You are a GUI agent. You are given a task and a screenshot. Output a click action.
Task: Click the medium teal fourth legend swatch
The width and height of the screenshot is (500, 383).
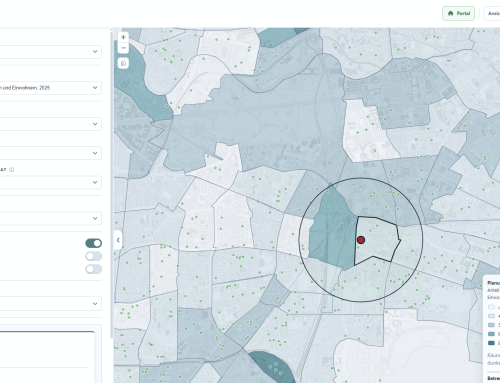pos(491,334)
